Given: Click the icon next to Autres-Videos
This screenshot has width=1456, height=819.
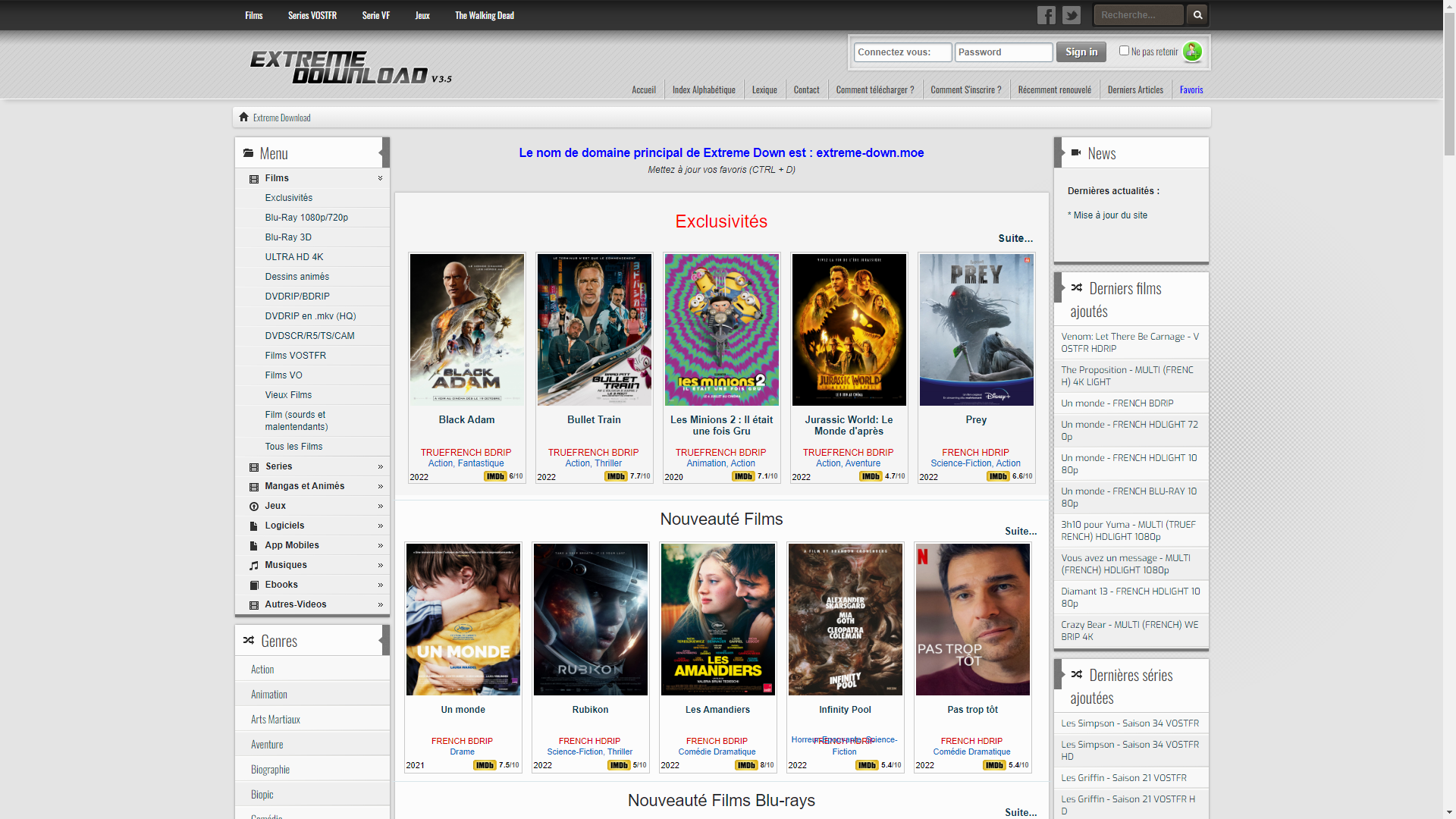Looking at the screenshot, I should (x=254, y=605).
